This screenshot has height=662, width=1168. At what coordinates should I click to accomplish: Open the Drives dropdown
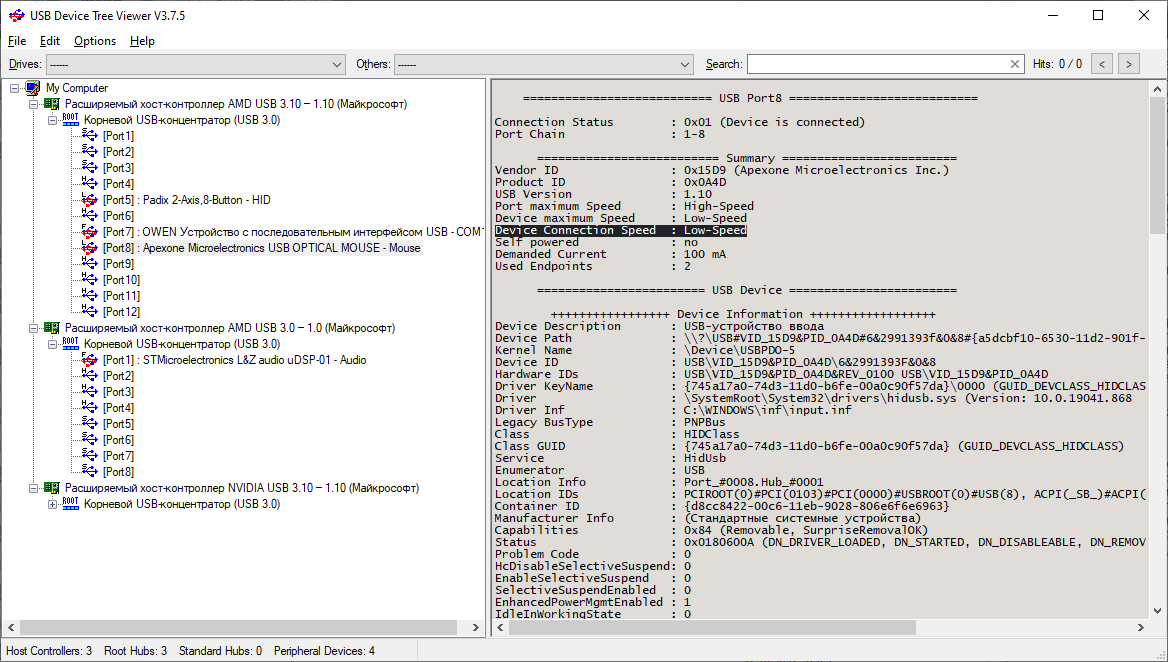click(196, 65)
